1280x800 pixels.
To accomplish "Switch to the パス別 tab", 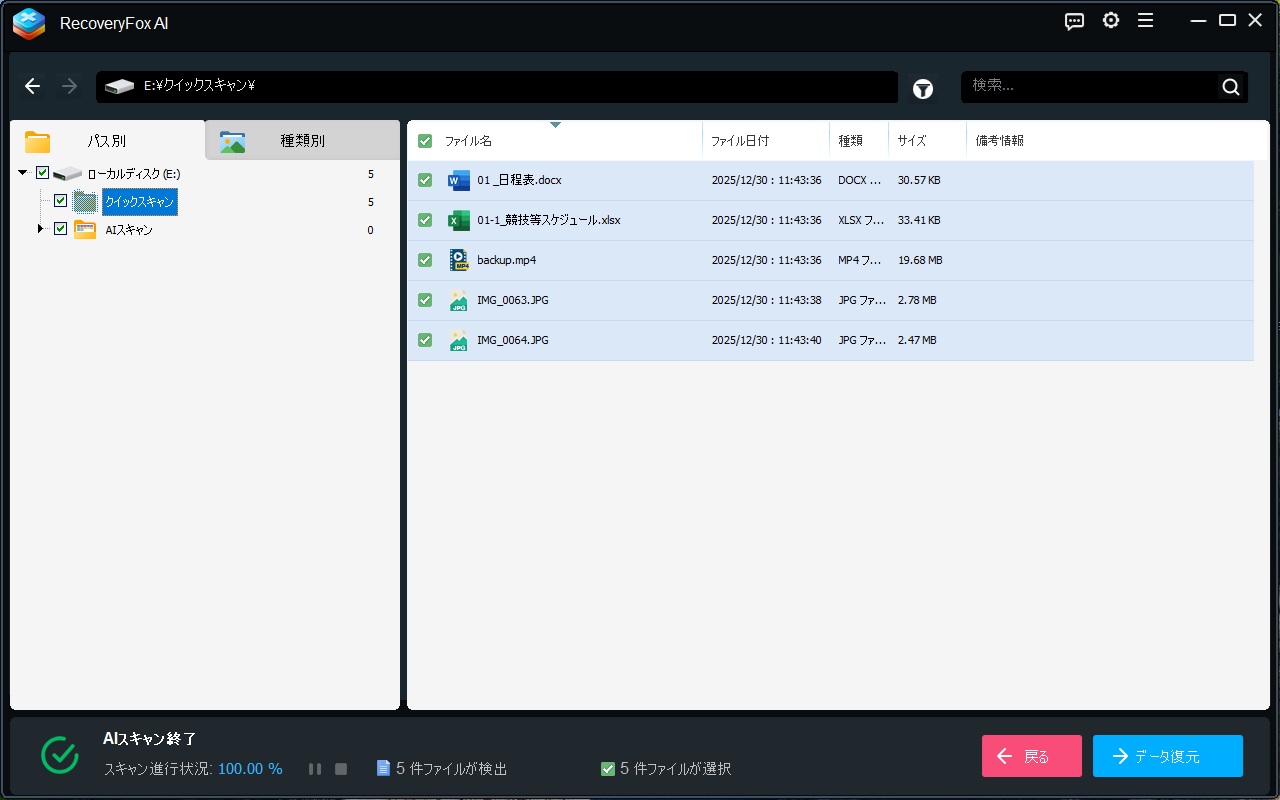I will [x=106, y=141].
